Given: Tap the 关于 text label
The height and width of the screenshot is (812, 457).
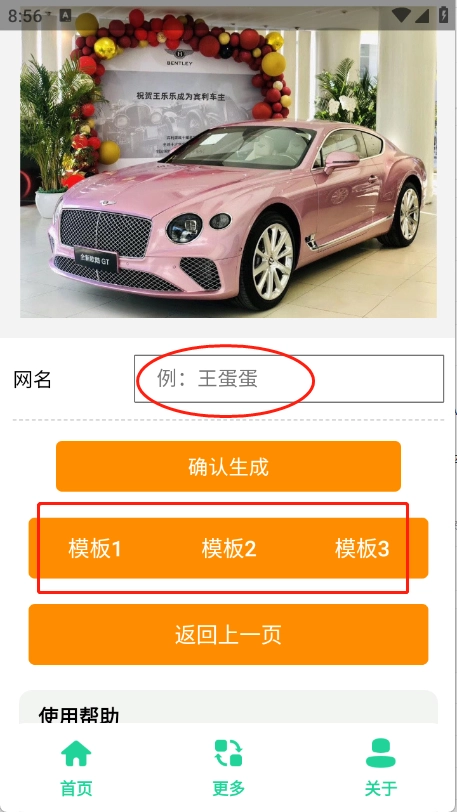Looking at the screenshot, I should (381, 789).
